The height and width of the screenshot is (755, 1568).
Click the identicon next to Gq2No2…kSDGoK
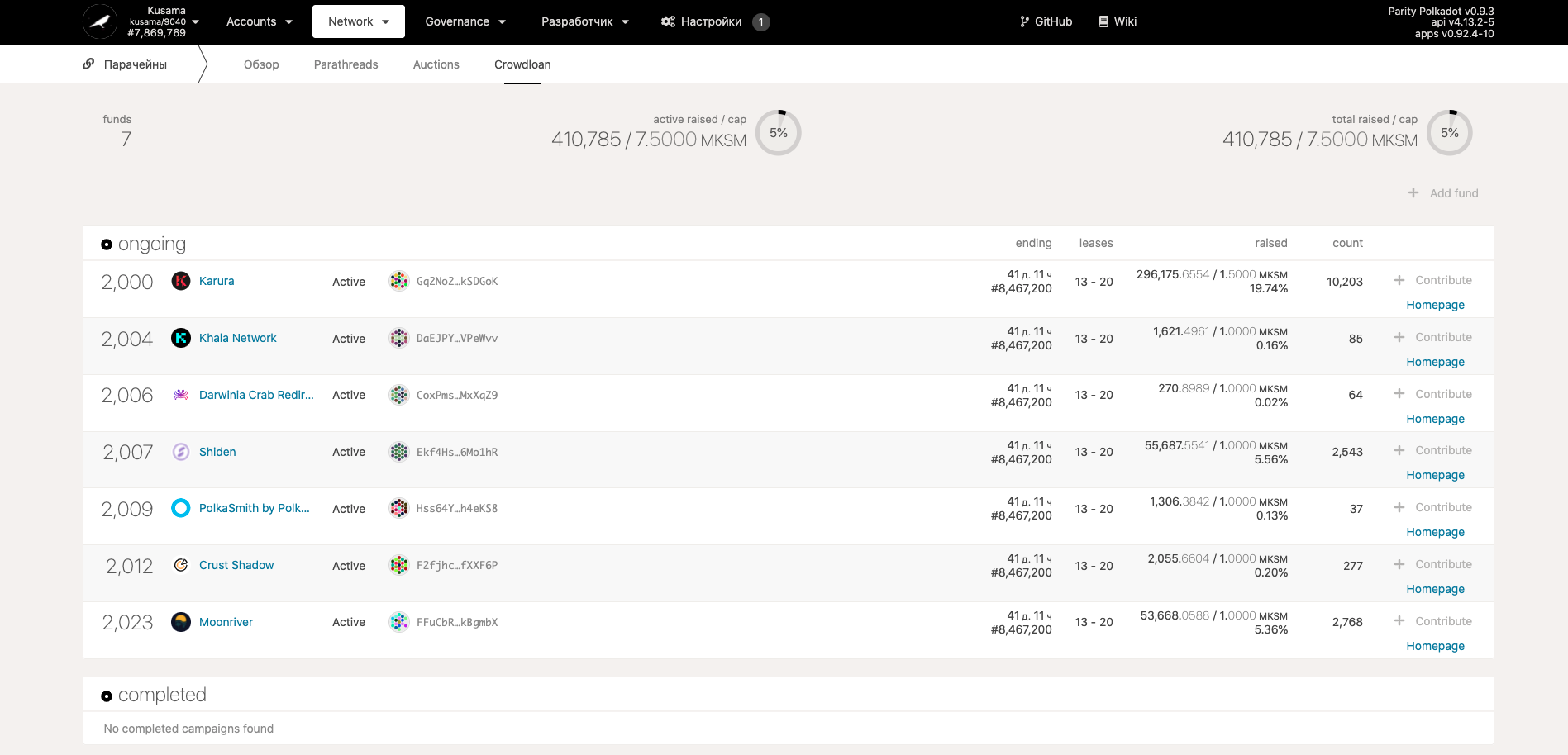[x=398, y=281]
